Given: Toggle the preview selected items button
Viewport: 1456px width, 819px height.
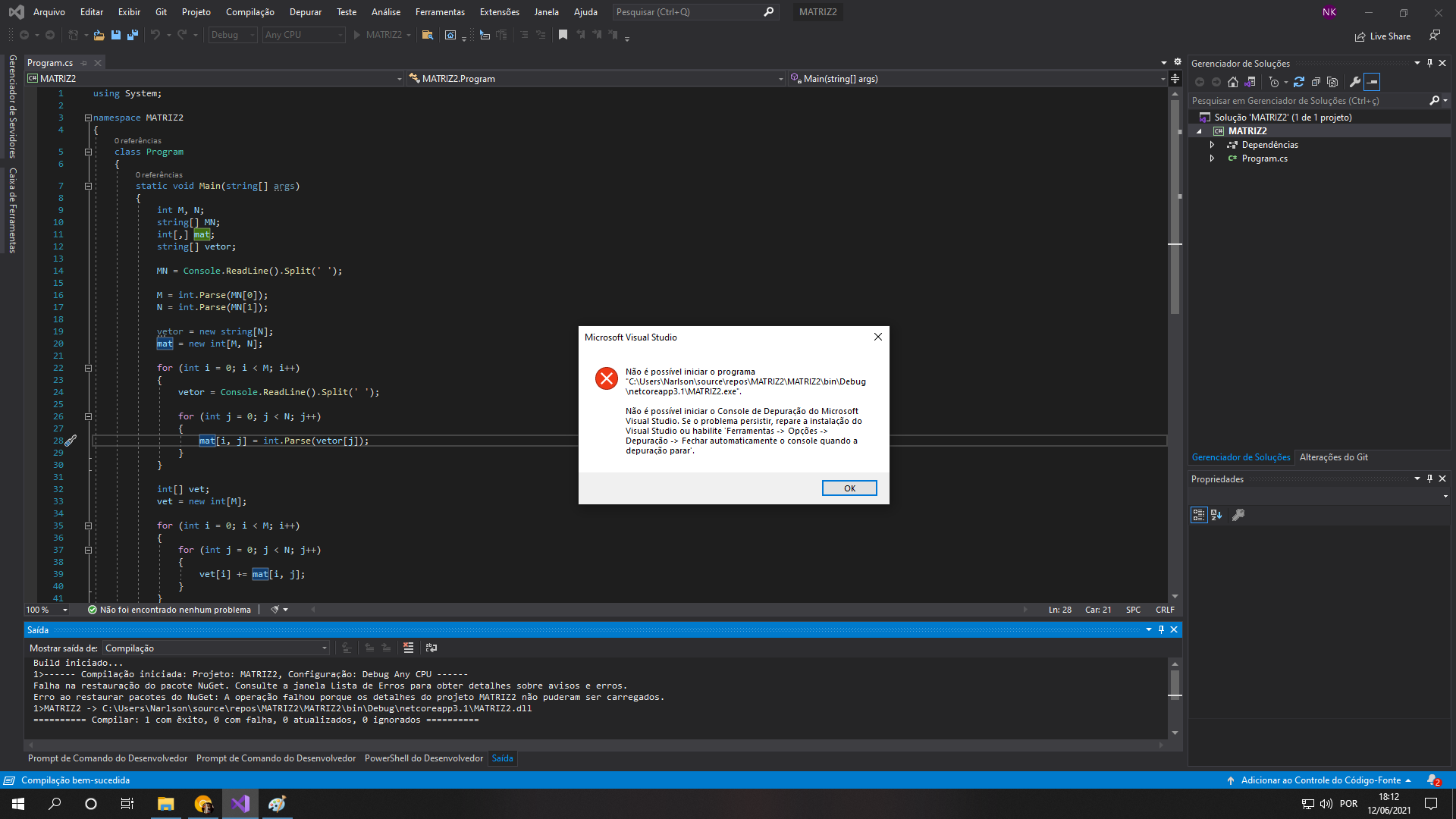Looking at the screenshot, I should click(1372, 82).
